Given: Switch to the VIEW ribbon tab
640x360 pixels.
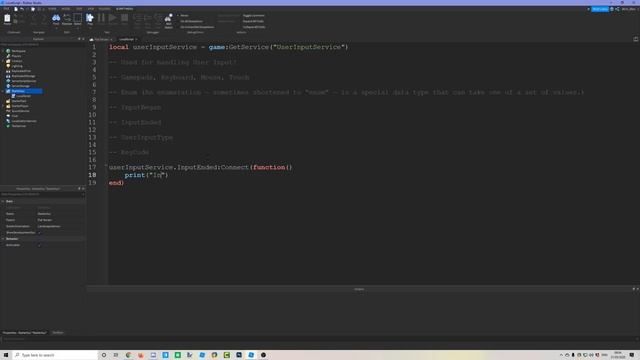Looking at the screenshot, I should coord(91,9).
